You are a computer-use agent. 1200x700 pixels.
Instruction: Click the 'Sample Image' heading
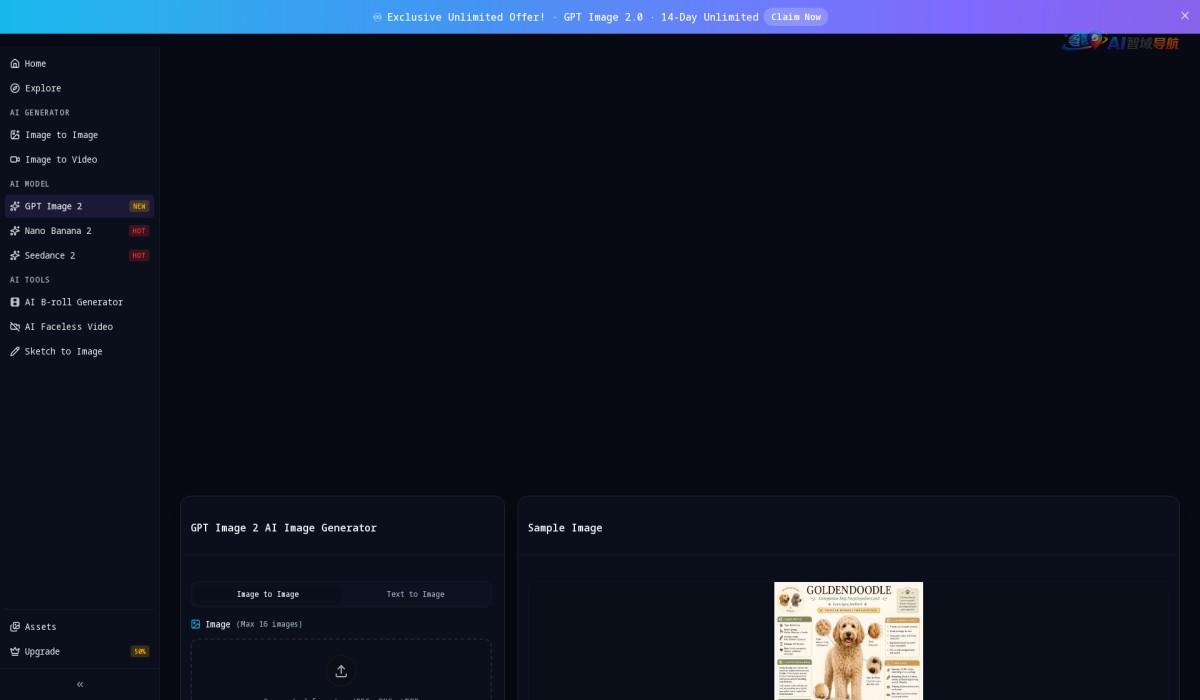pos(565,528)
